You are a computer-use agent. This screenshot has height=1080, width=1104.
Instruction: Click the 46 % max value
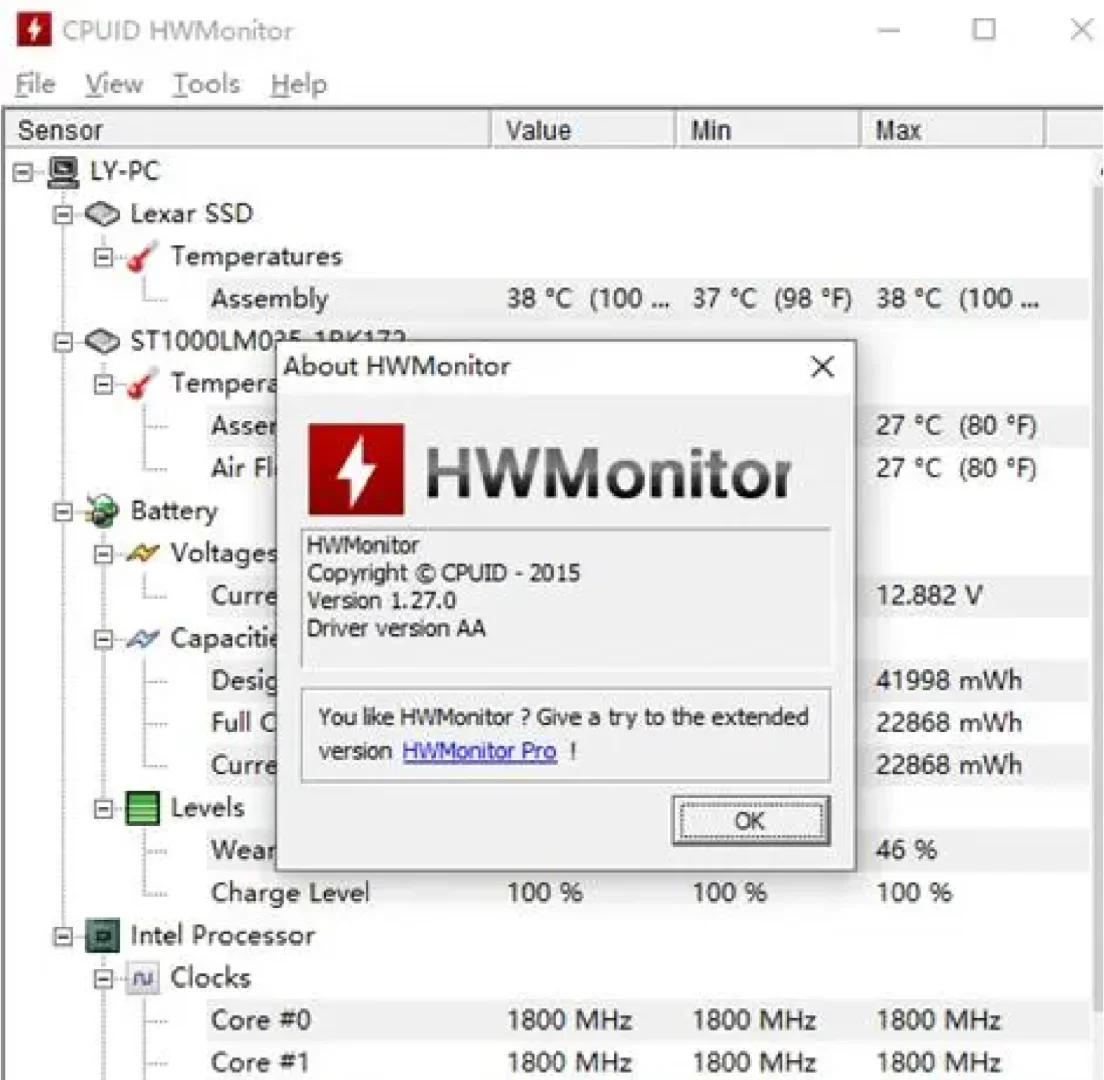click(906, 850)
